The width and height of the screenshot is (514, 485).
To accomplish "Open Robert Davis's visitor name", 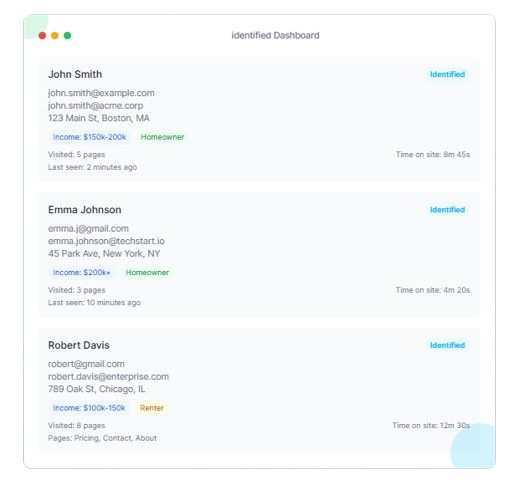I will point(79,345).
